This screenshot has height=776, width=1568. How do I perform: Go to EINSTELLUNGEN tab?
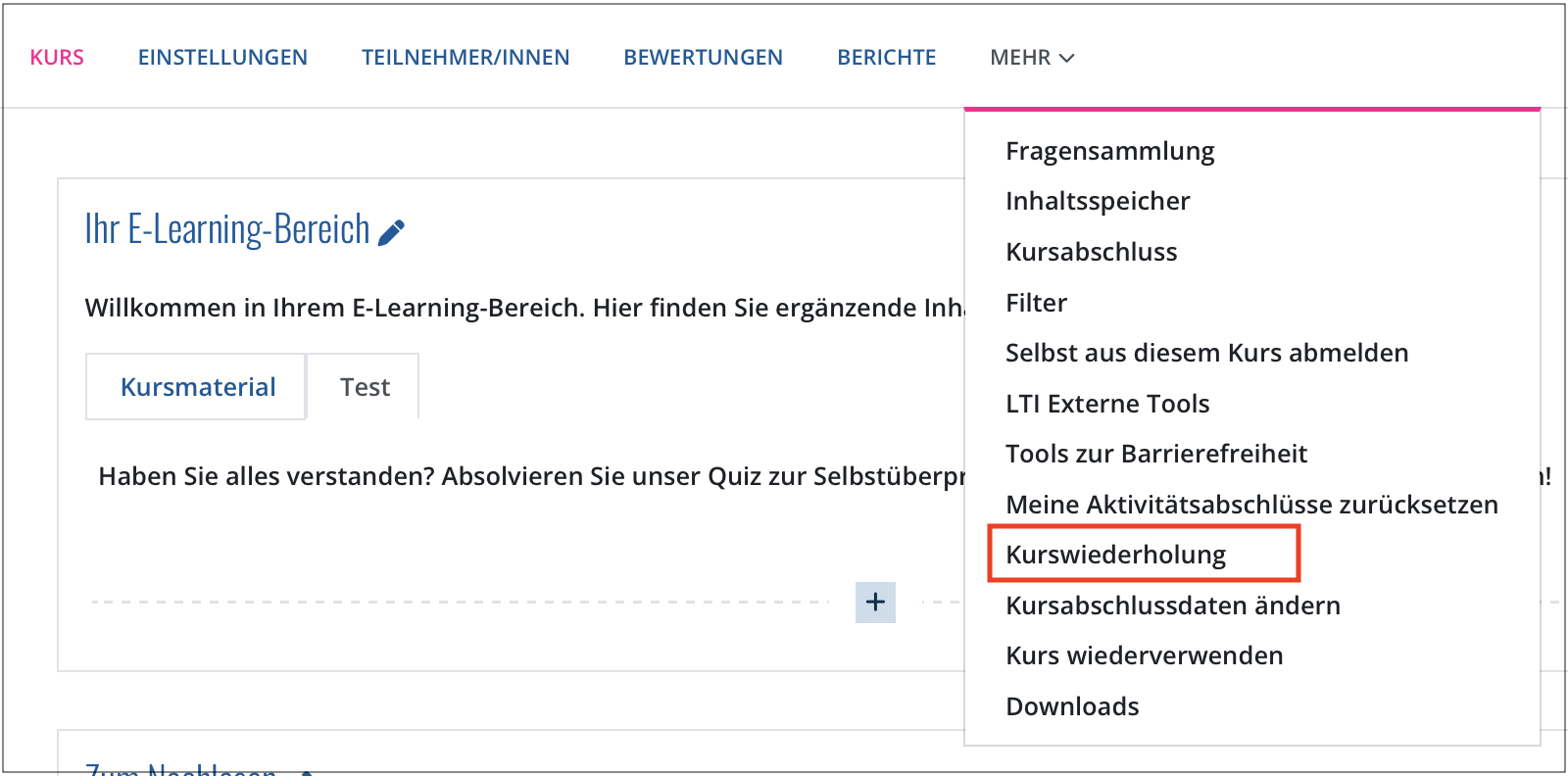click(x=222, y=58)
